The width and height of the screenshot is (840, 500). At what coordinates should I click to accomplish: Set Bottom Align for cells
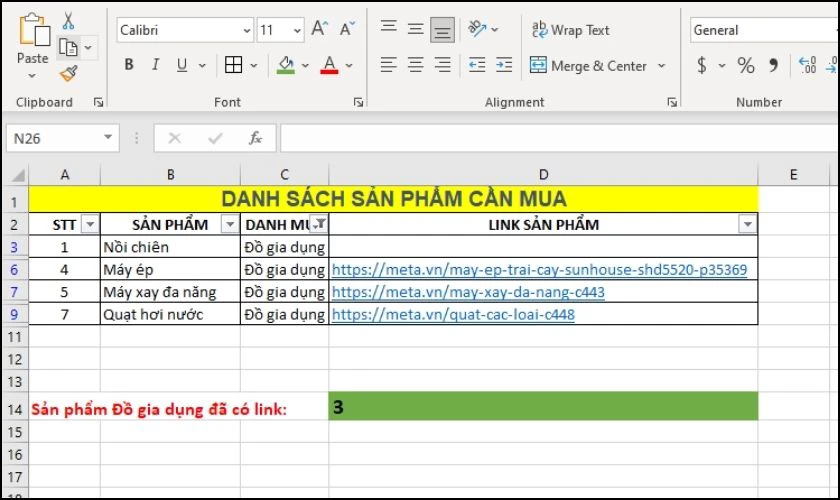[x=442, y=30]
